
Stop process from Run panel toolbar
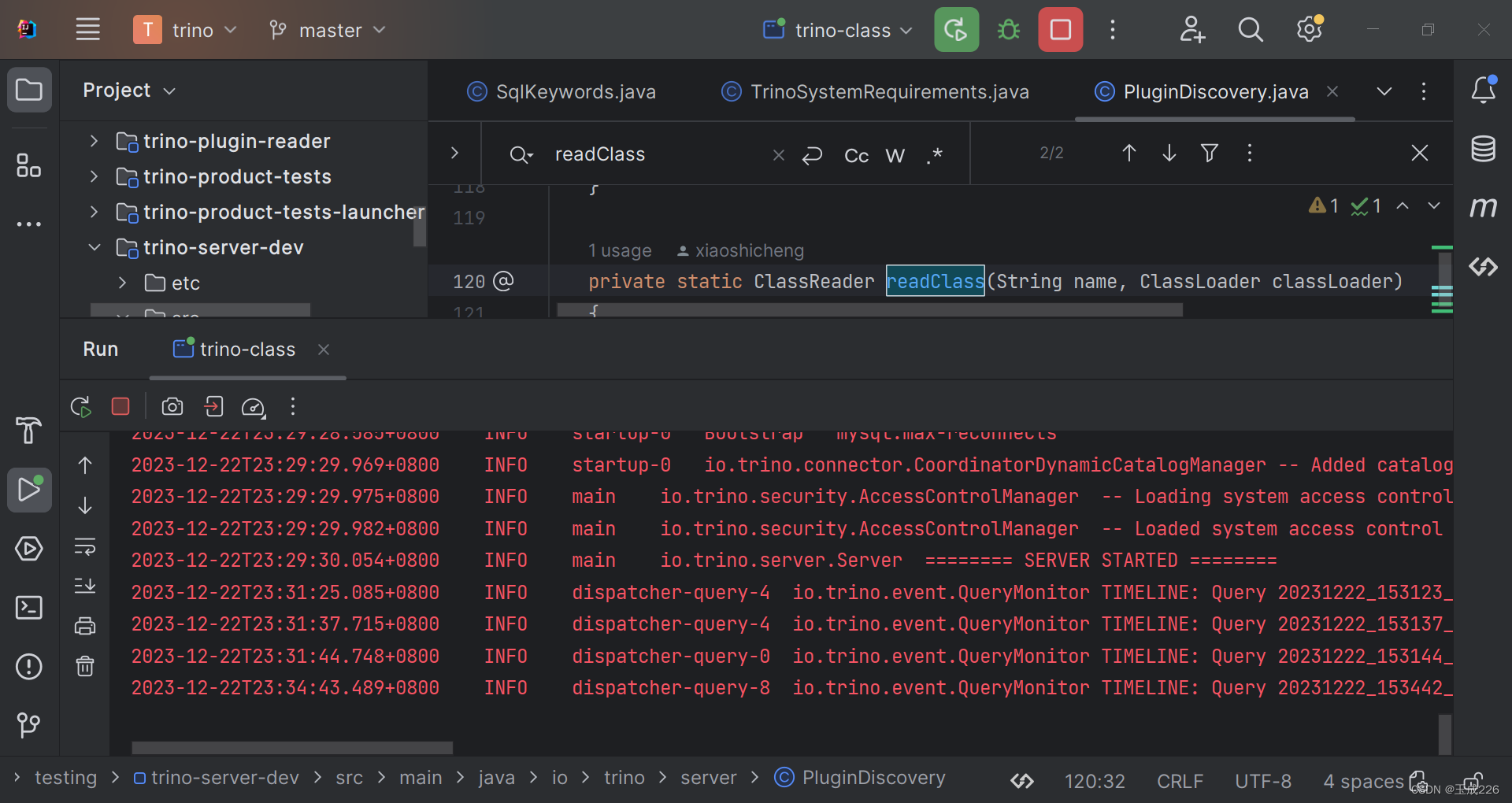tap(120, 406)
